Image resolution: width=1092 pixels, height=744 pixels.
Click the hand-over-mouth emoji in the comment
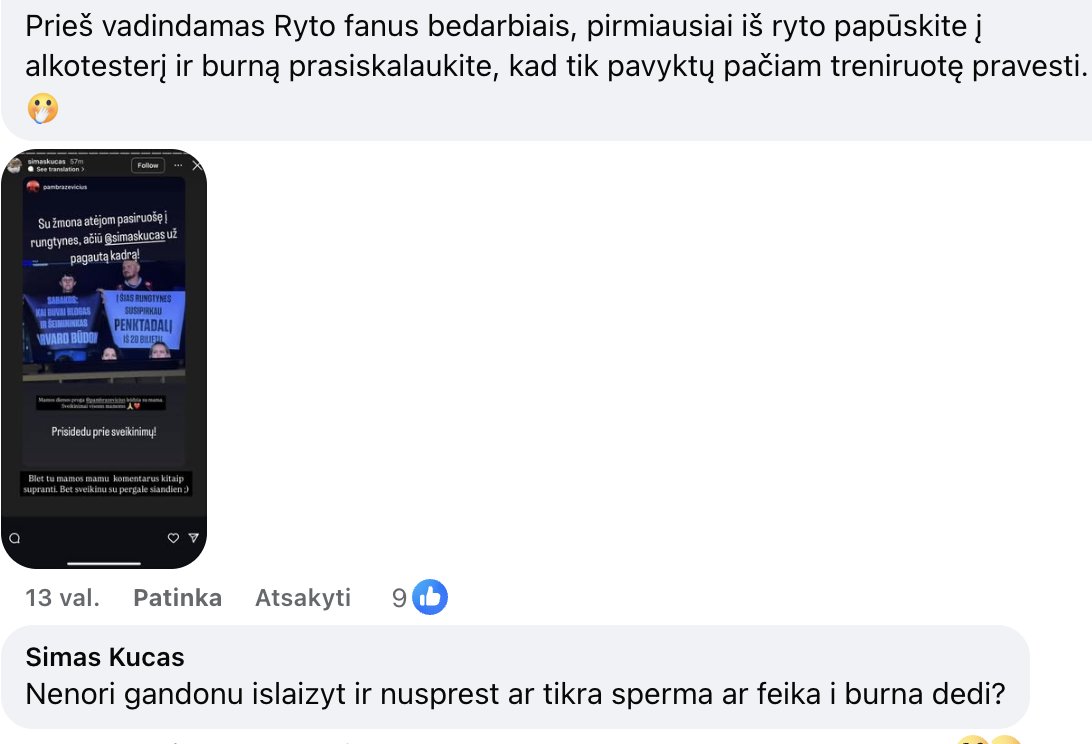(42, 108)
